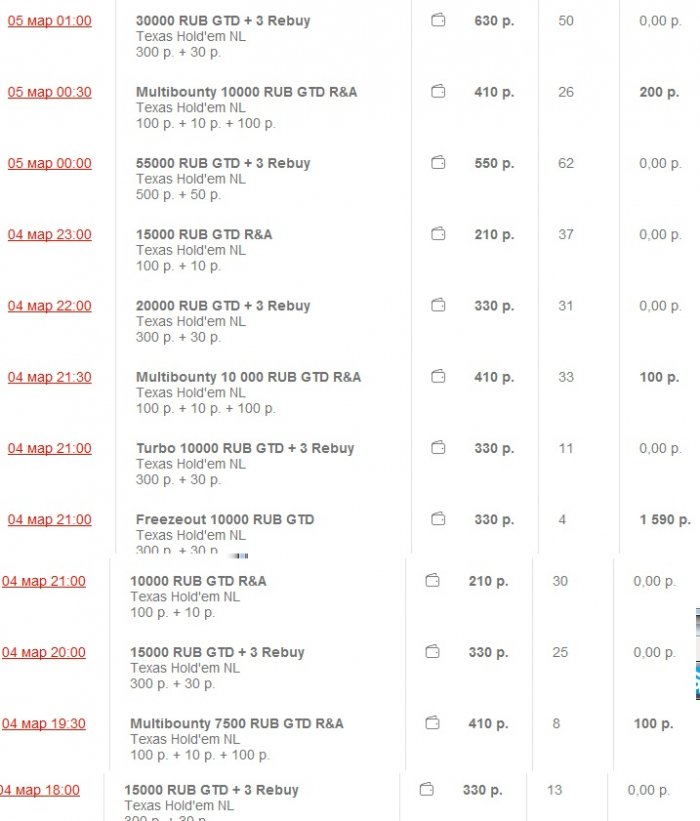Click wallet icon in the 05 мар 00:30 Multibounty row
This screenshot has width=700, height=821.
pyautogui.click(x=438, y=92)
